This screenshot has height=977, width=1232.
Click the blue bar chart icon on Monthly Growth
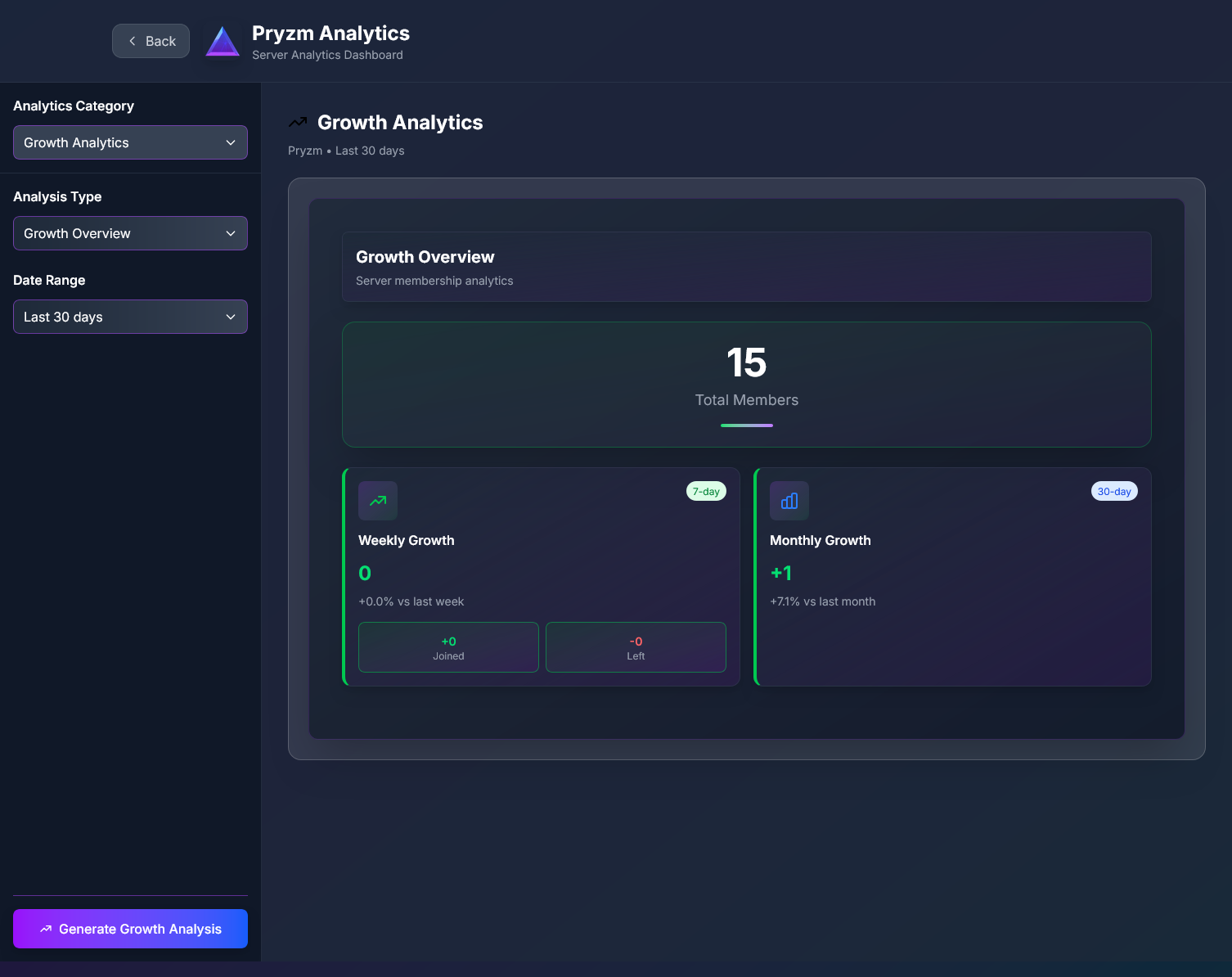coord(789,500)
